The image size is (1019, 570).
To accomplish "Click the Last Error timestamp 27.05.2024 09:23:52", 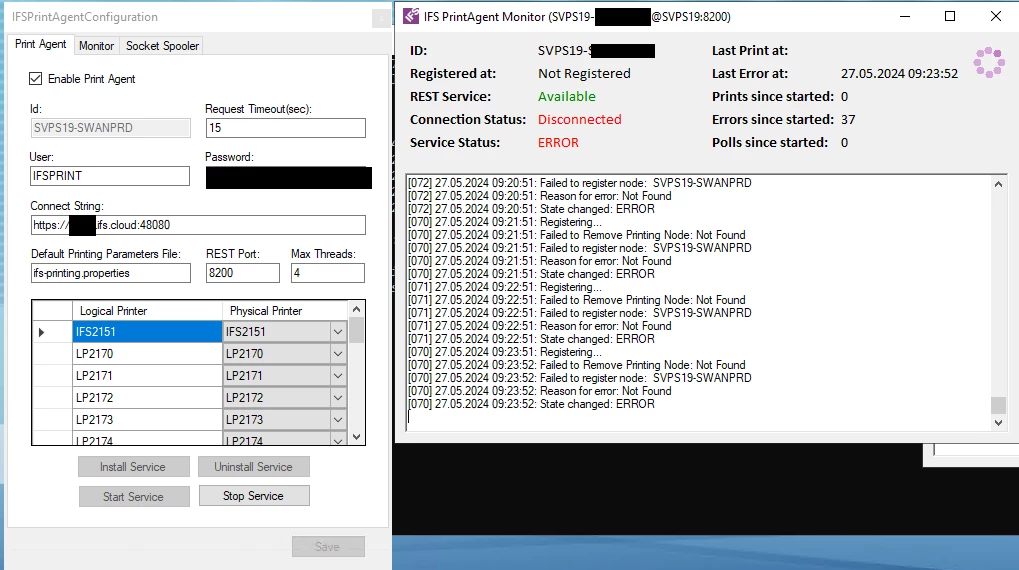I will (899, 74).
